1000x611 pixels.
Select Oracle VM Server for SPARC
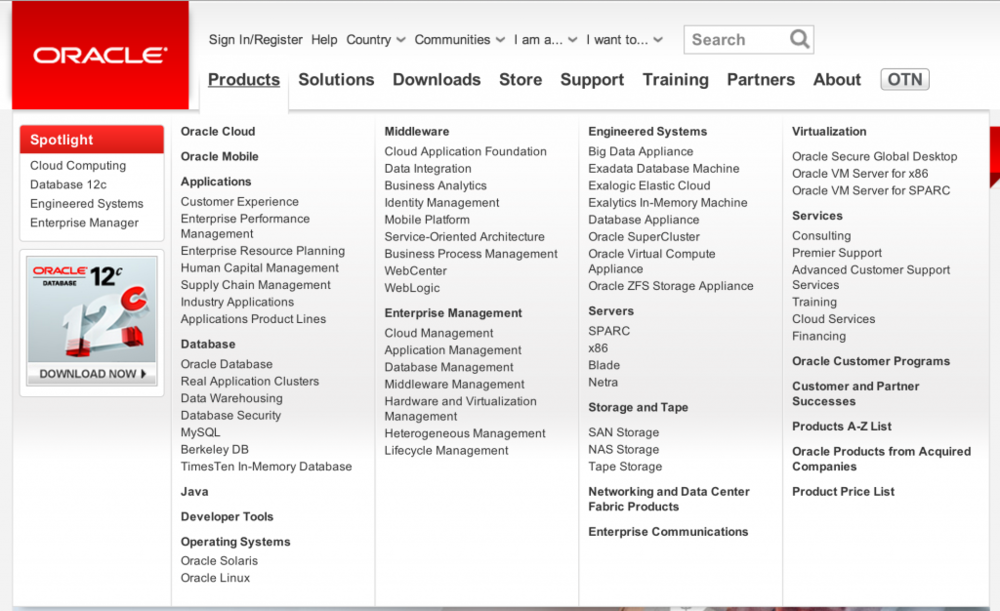(x=871, y=190)
